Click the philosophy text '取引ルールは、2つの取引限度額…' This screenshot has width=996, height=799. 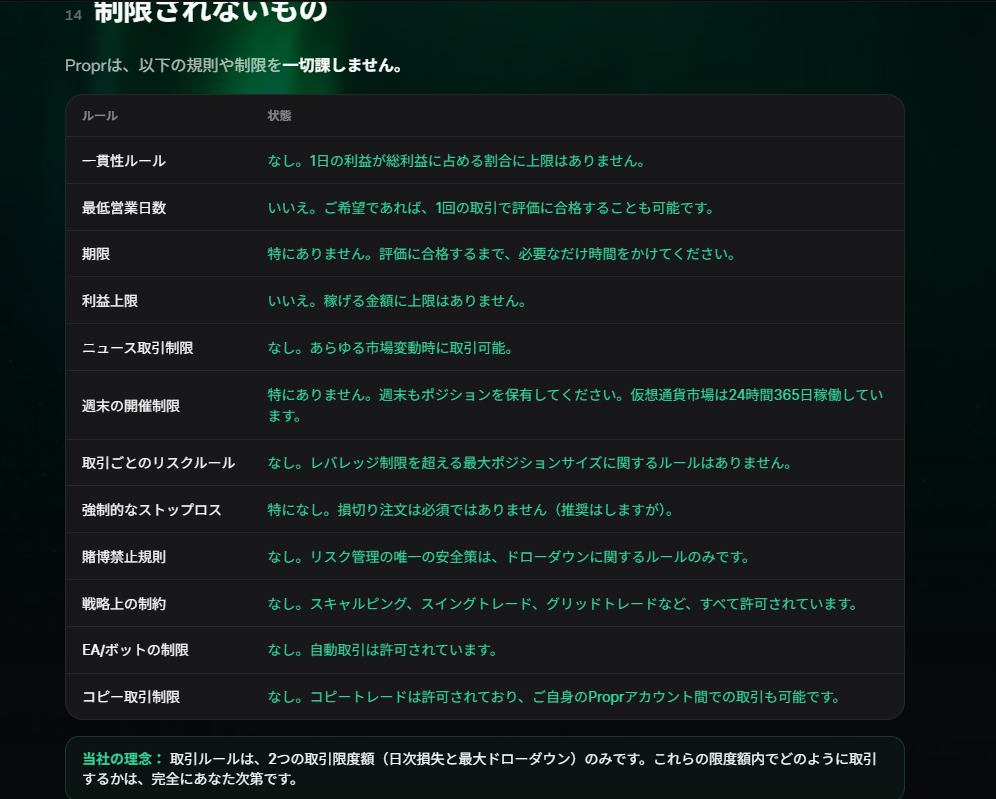click(480, 769)
